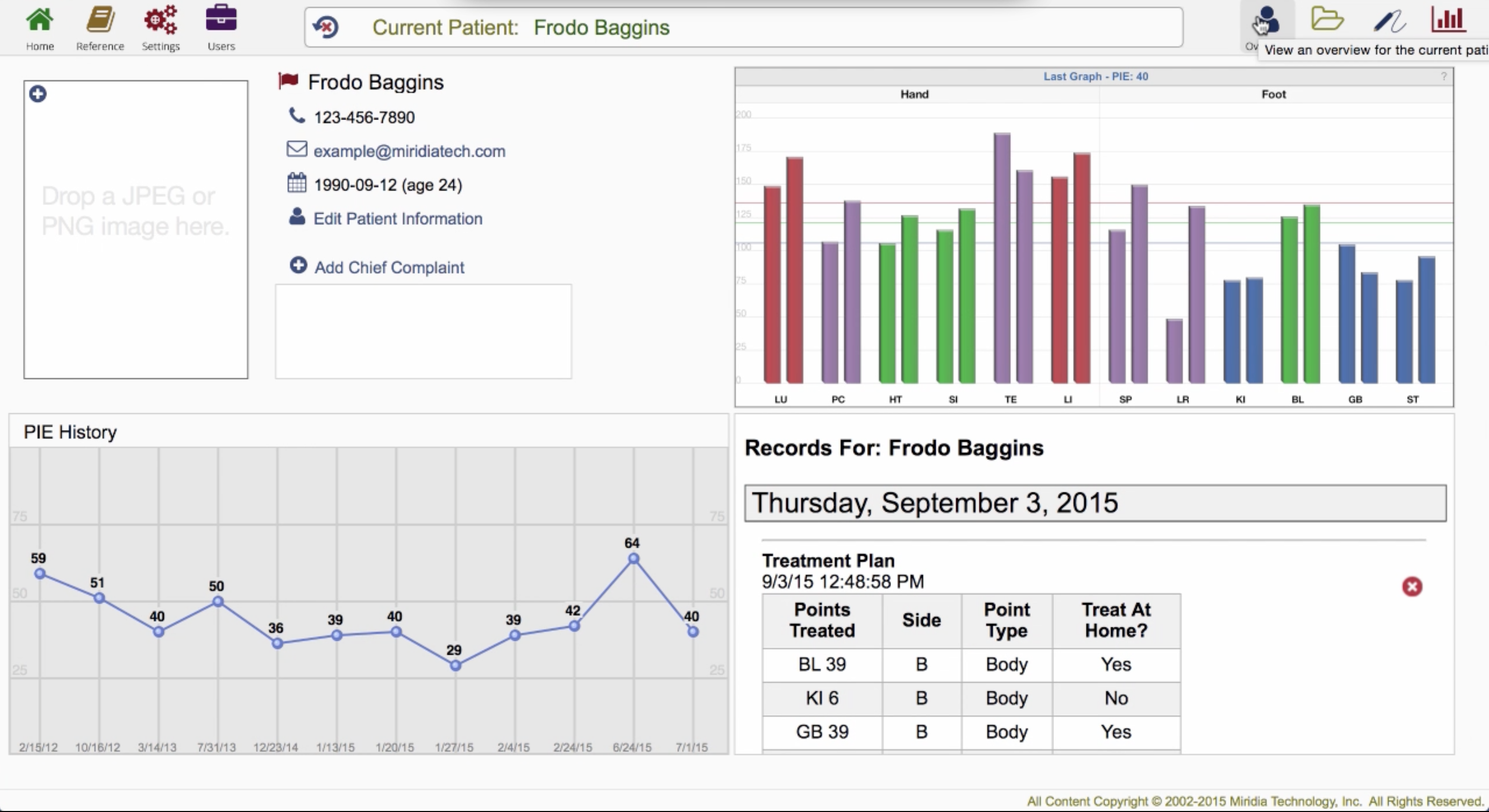Select PIE point 29 on 1/27/15
The image size is (1489, 812).
point(455,666)
